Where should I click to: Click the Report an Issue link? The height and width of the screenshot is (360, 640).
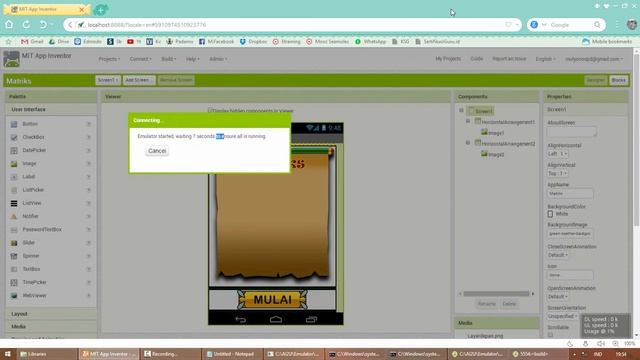tap(509, 59)
